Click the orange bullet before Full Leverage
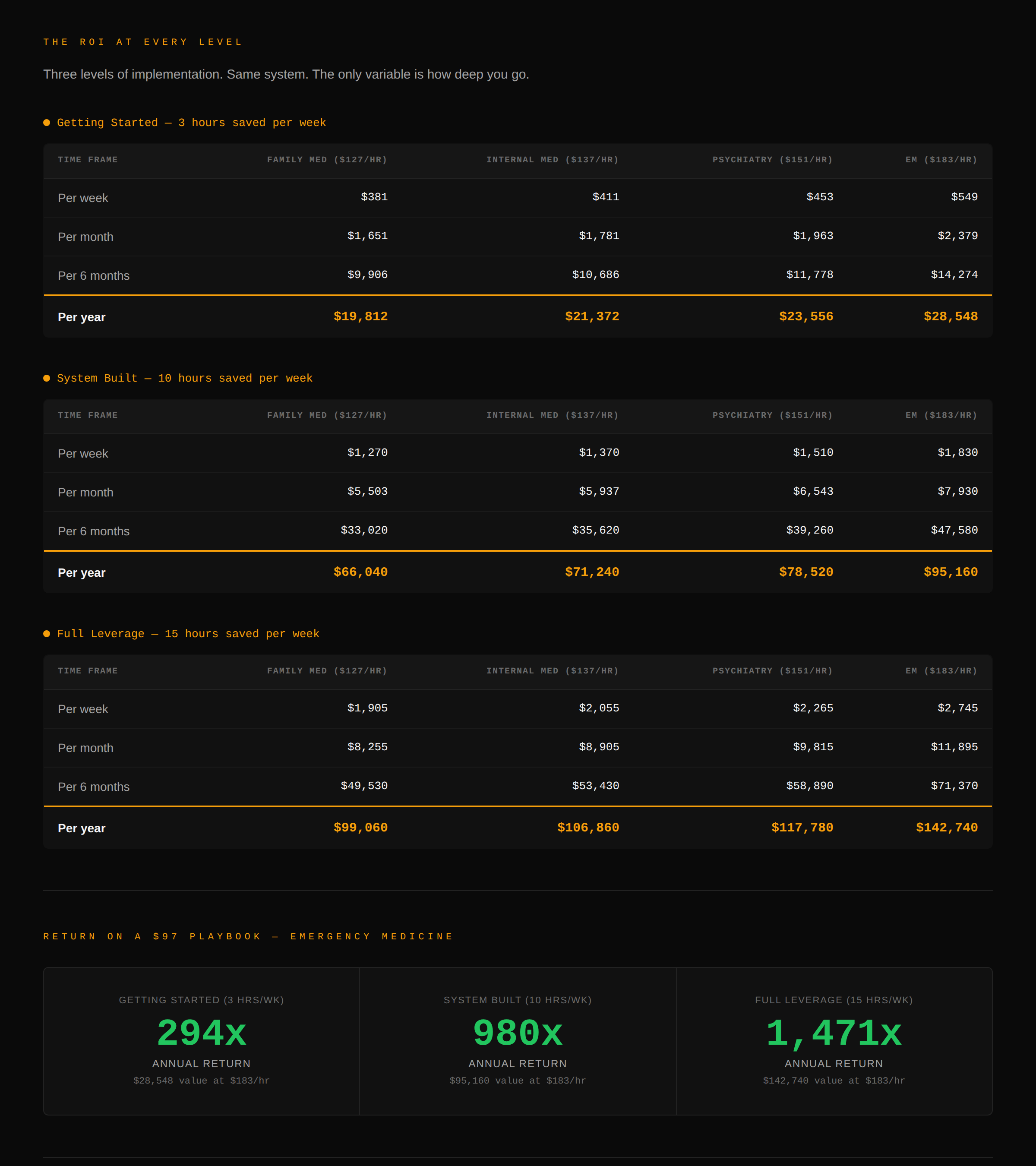This screenshot has height=1166, width=1036. [x=47, y=634]
